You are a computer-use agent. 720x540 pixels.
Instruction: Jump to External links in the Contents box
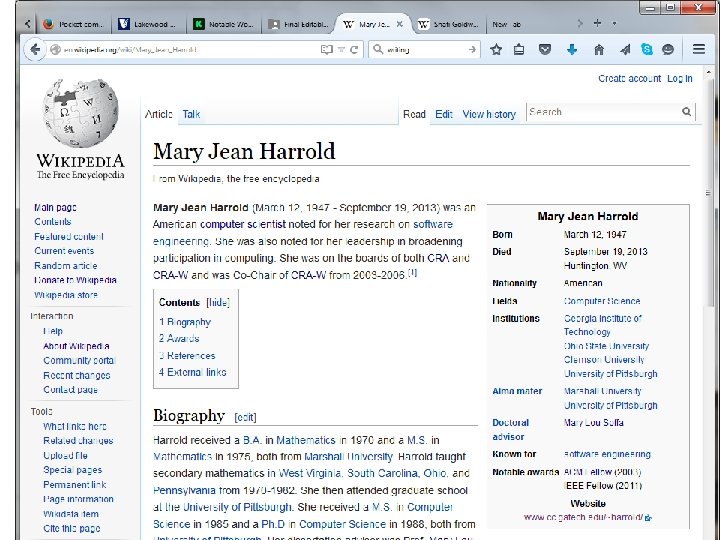pos(192,372)
